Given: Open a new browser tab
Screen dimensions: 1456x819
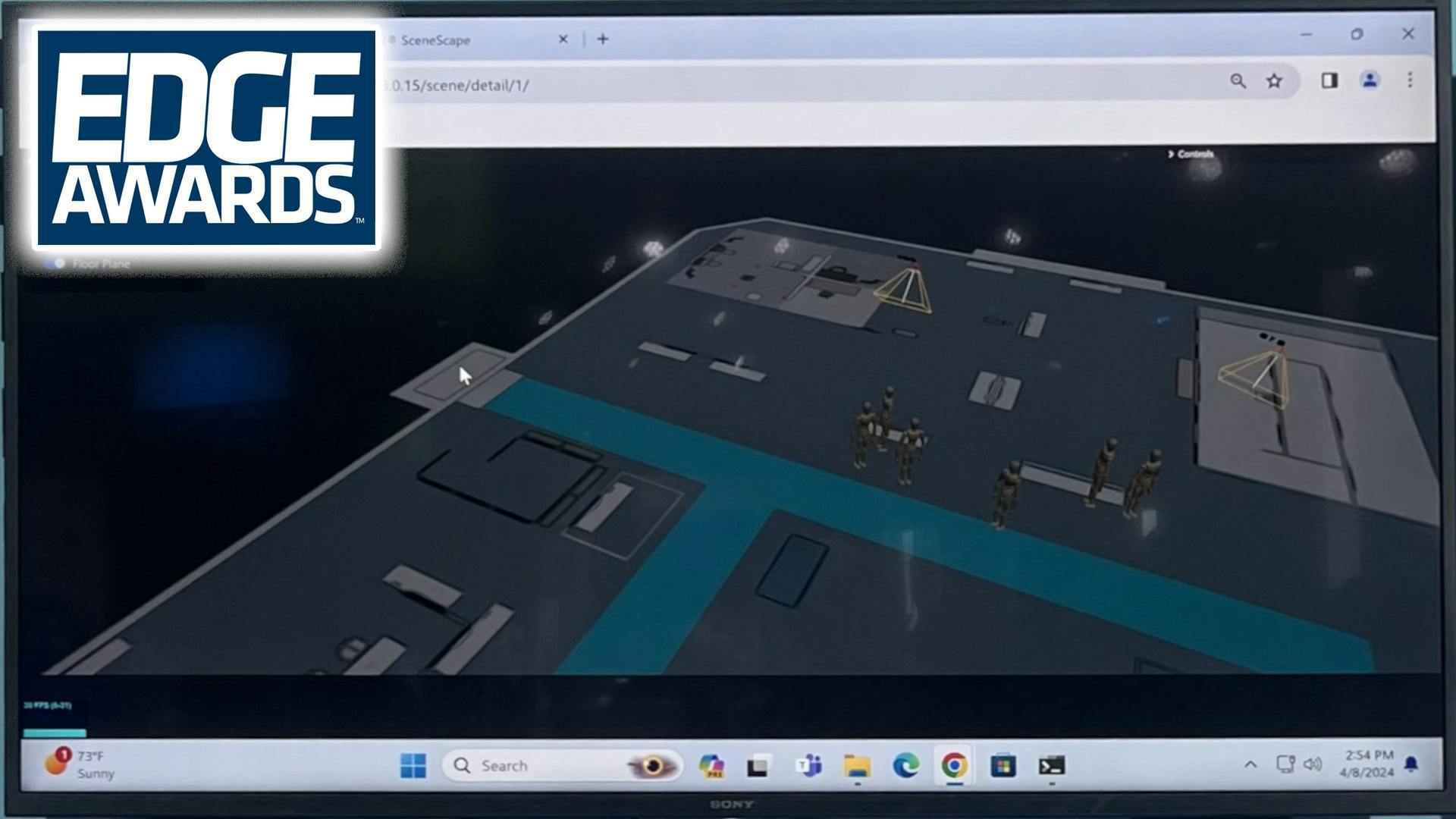Looking at the screenshot, I should (603, 39).
